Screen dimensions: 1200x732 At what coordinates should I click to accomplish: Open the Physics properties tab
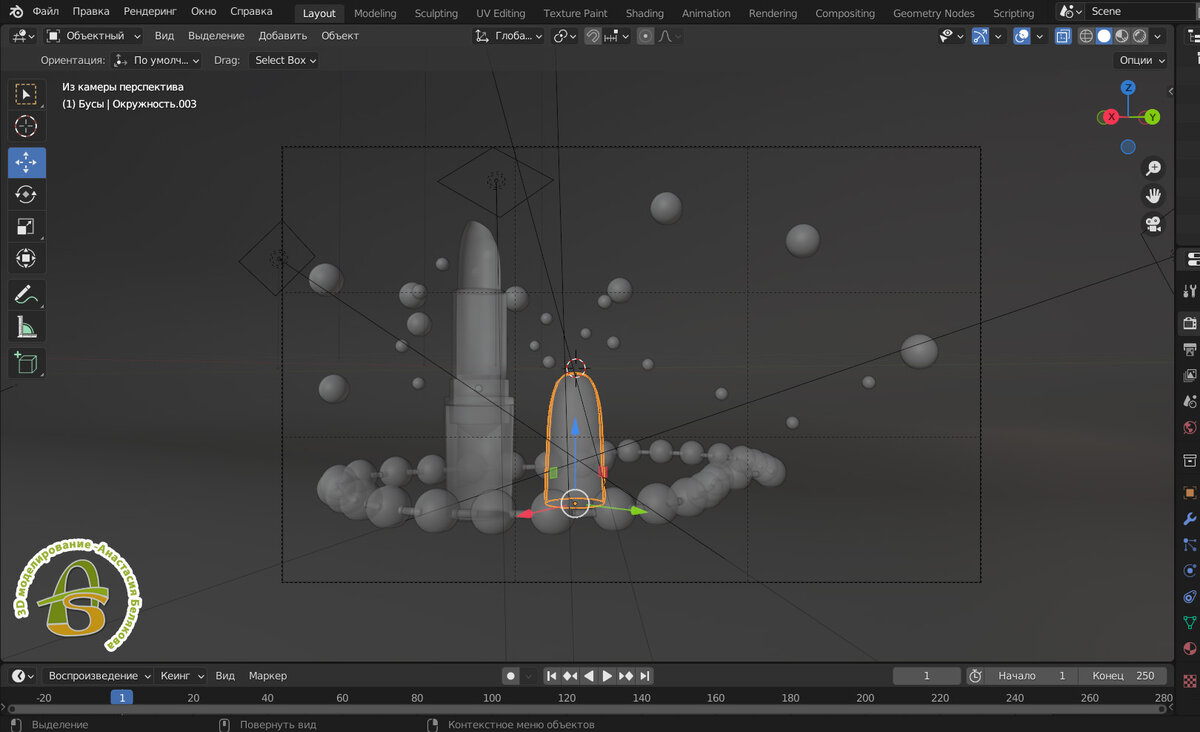click(1190, 571)
